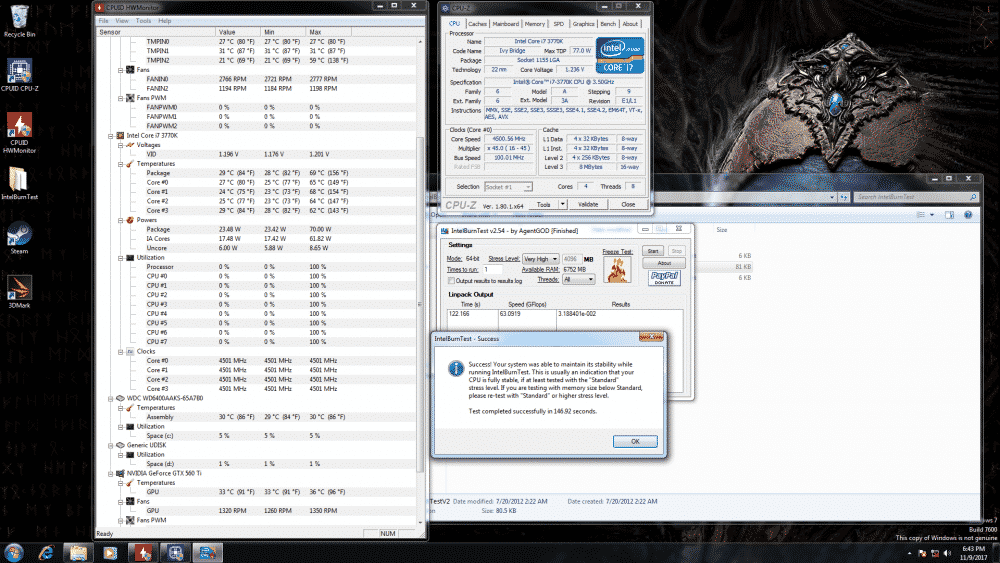The height and width of the screenshot is (563, 1000).
Task: Click the Intel Core i7 logo in CPU-Z
Action: [x=619, y=55]
